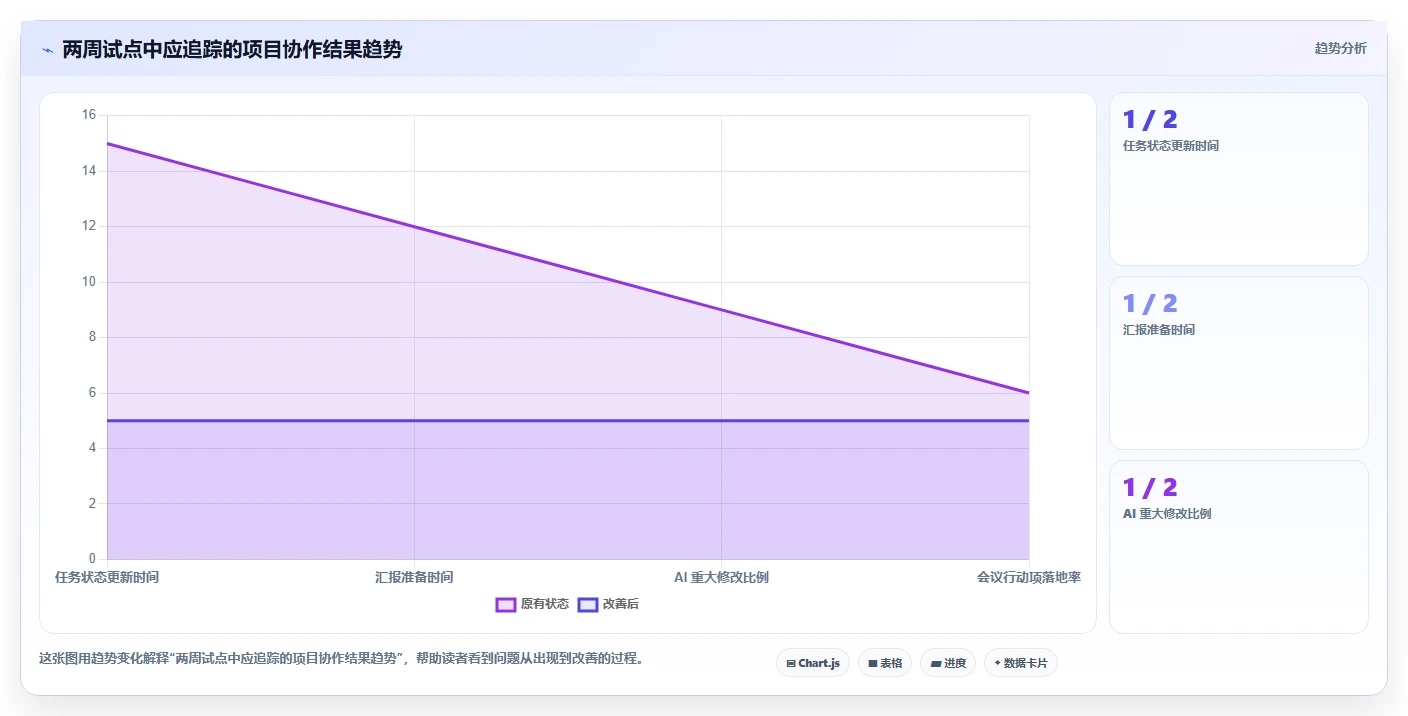
Task: Click the title 两周试点中应追踪的项目协作结果趋势
Action: tap(232, 49)
